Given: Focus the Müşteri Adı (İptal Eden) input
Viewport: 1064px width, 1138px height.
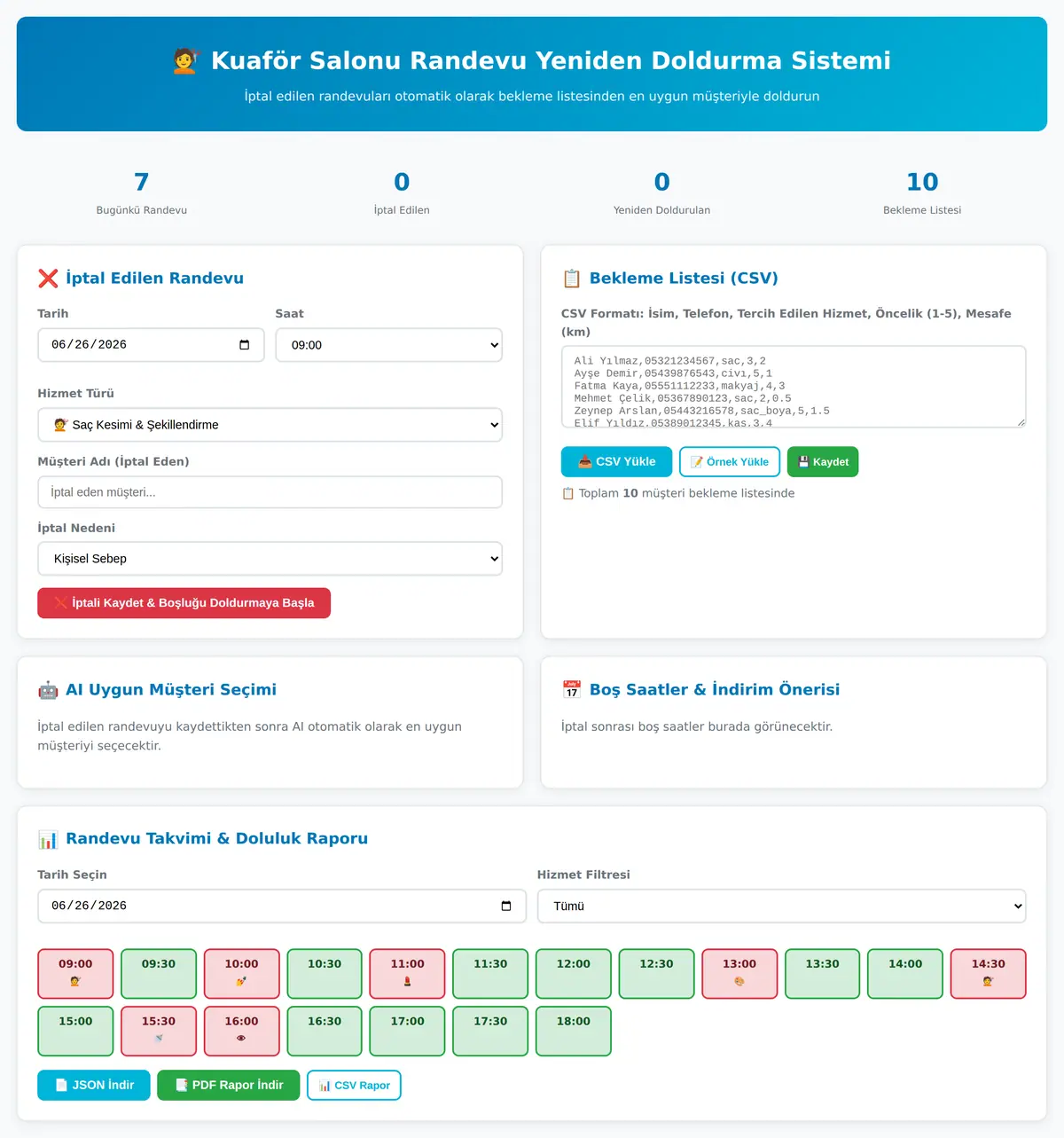Looking at the screenshot, I should coord(270,492).
